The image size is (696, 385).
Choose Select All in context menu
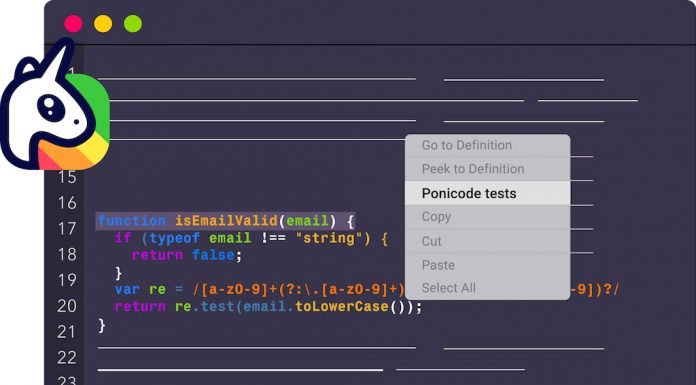[x=487, y=288]
